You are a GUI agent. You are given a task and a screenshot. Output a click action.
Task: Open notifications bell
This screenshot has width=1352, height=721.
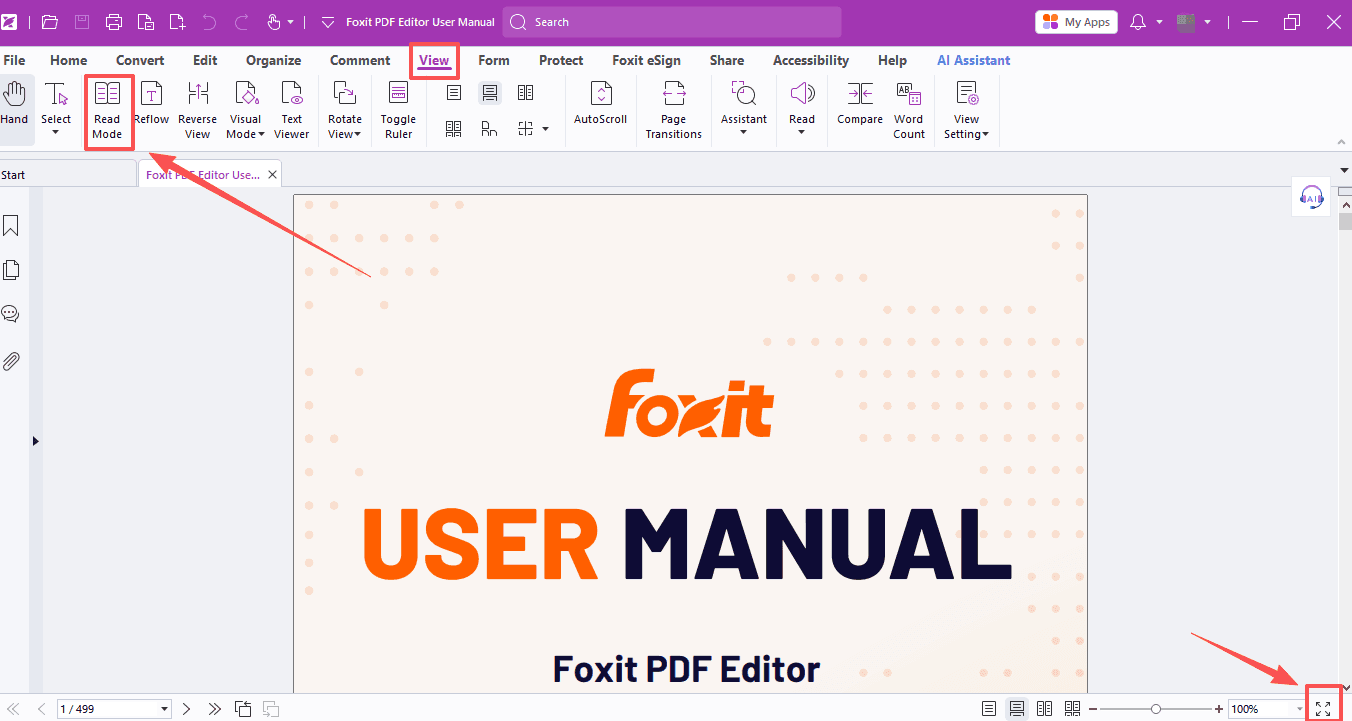[1138, 22]
